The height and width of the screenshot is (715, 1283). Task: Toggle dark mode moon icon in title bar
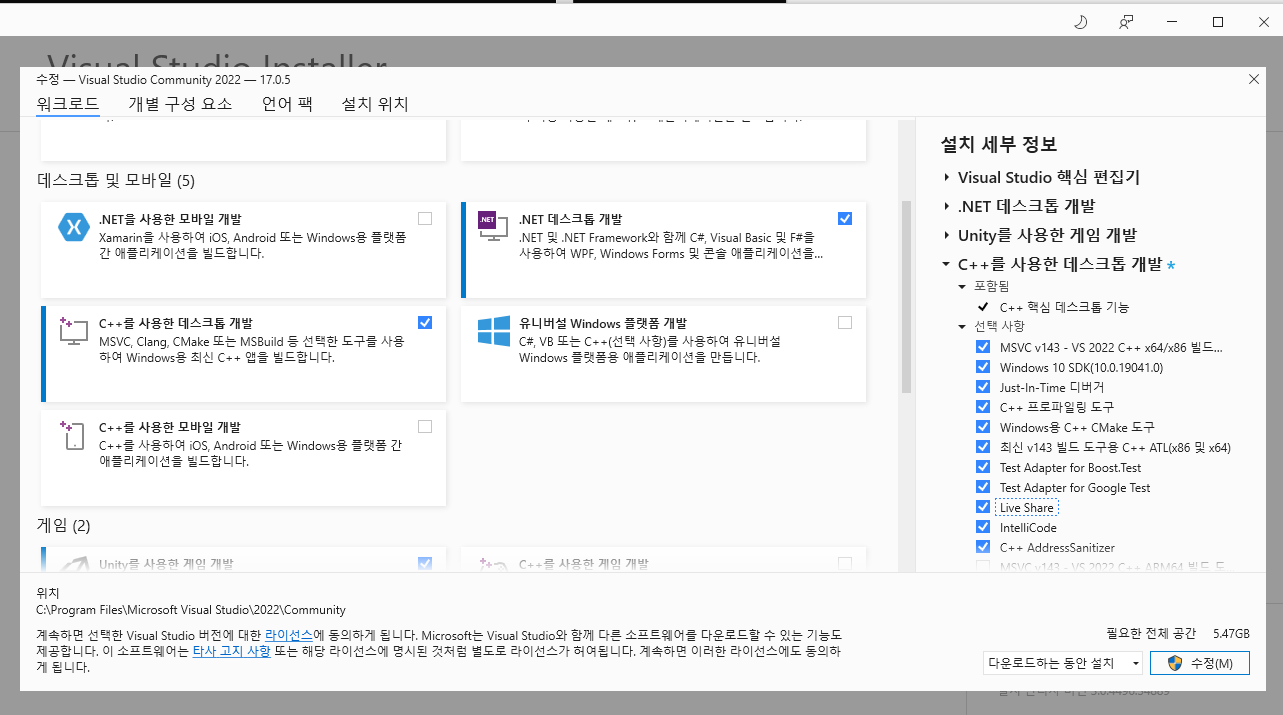pyautogui.click(x=1080, y=22)
